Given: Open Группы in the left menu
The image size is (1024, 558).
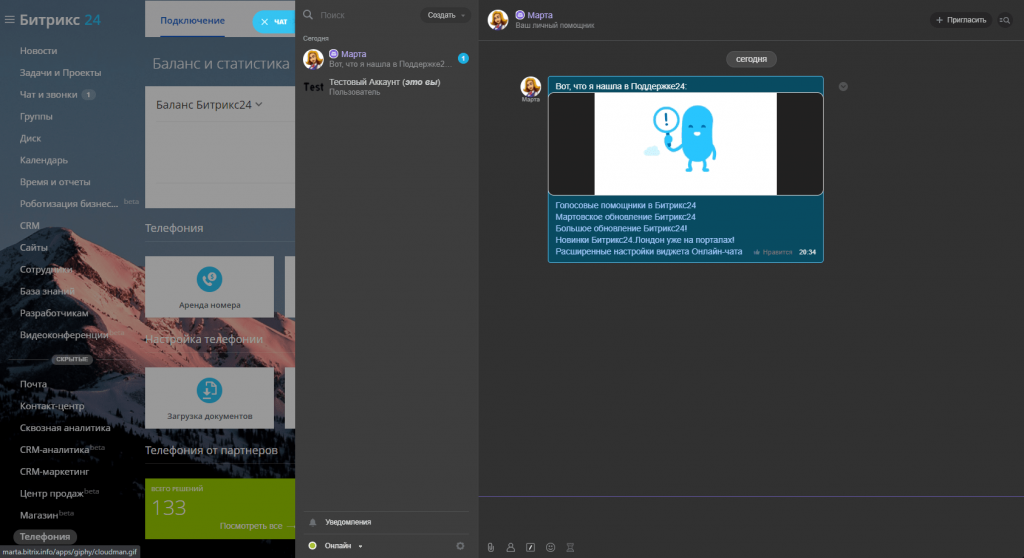Looking at the screenshot, I should 36,116.
